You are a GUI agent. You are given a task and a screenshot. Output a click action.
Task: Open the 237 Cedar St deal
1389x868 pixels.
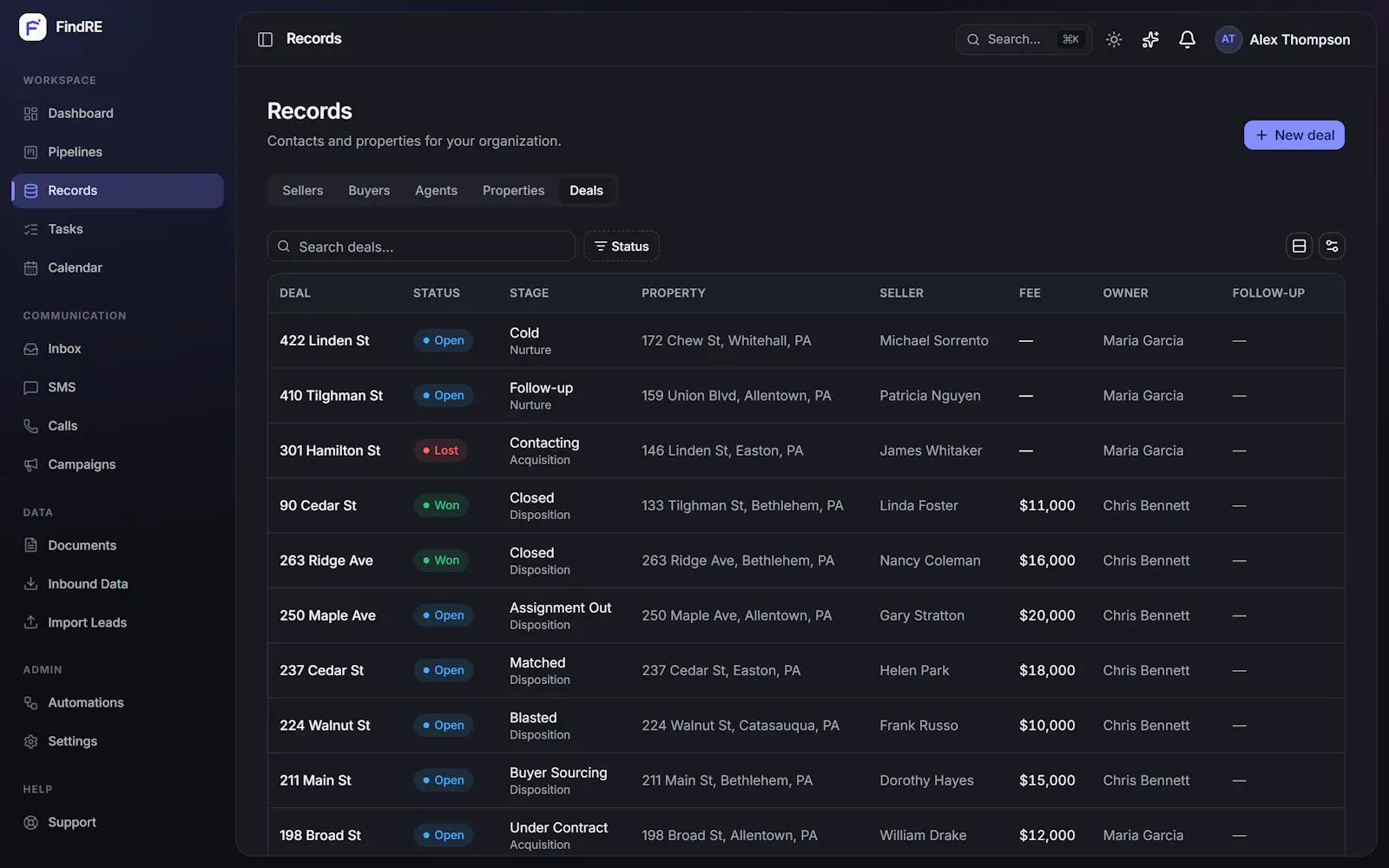click(321, 671)
